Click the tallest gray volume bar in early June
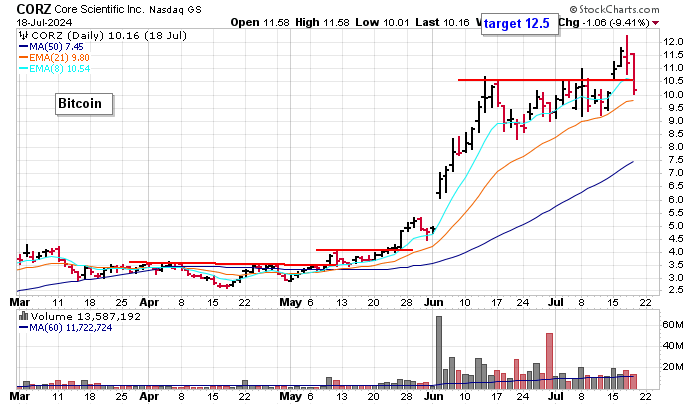The height and width of the screenshot is (405, 700). 439,352
